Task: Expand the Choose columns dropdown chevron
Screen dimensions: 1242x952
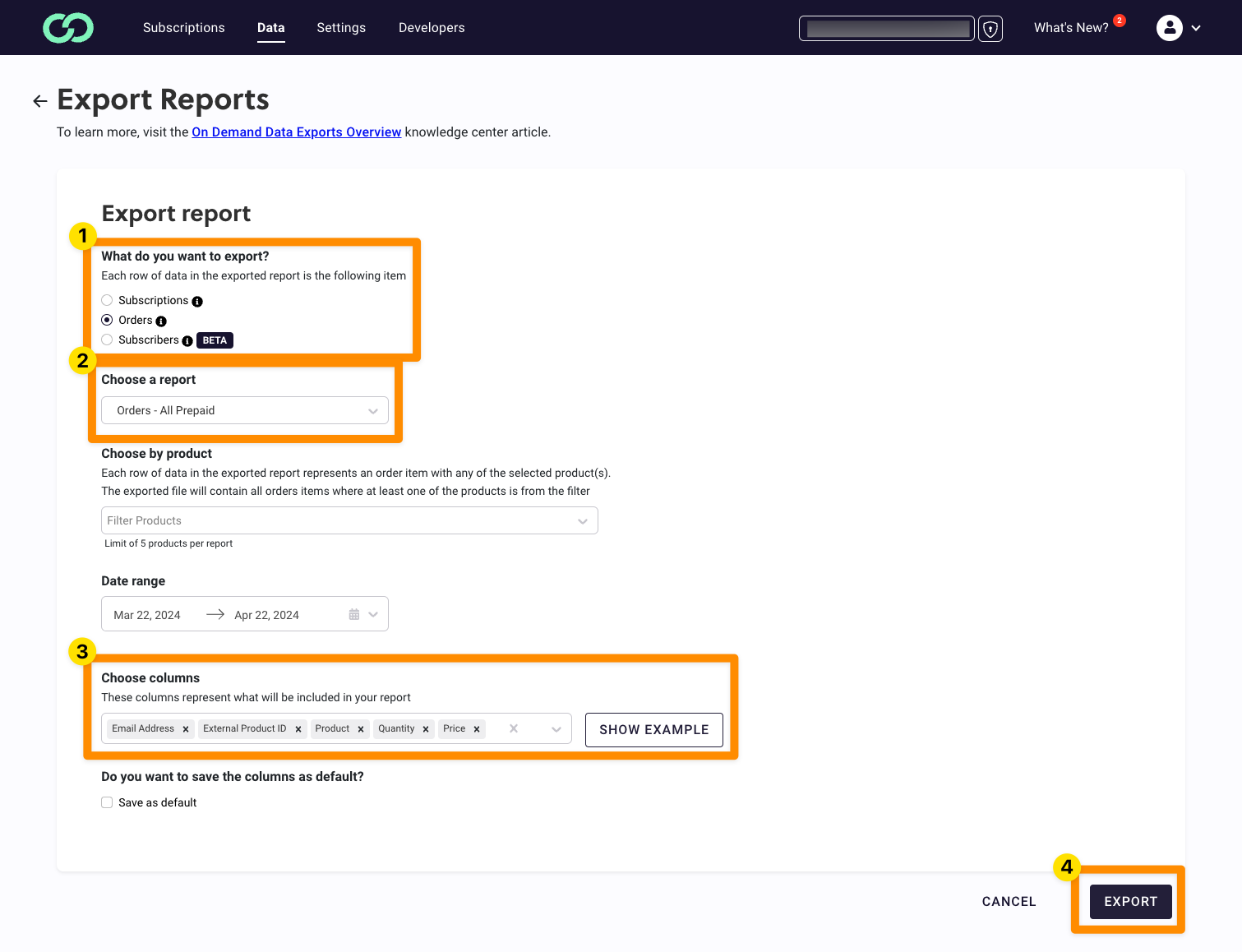Action: pos(556,729)
